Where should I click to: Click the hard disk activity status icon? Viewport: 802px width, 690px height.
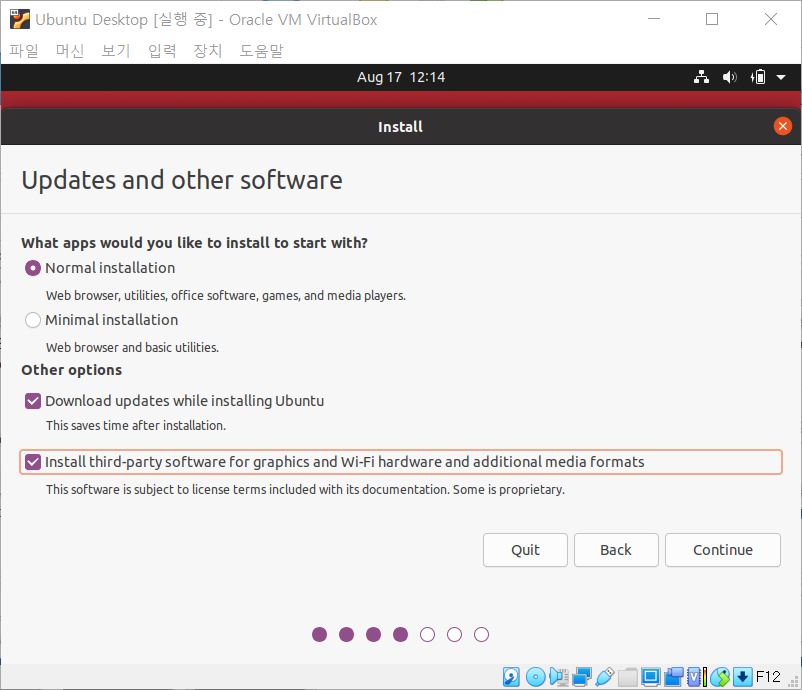[x=511, y=677]
